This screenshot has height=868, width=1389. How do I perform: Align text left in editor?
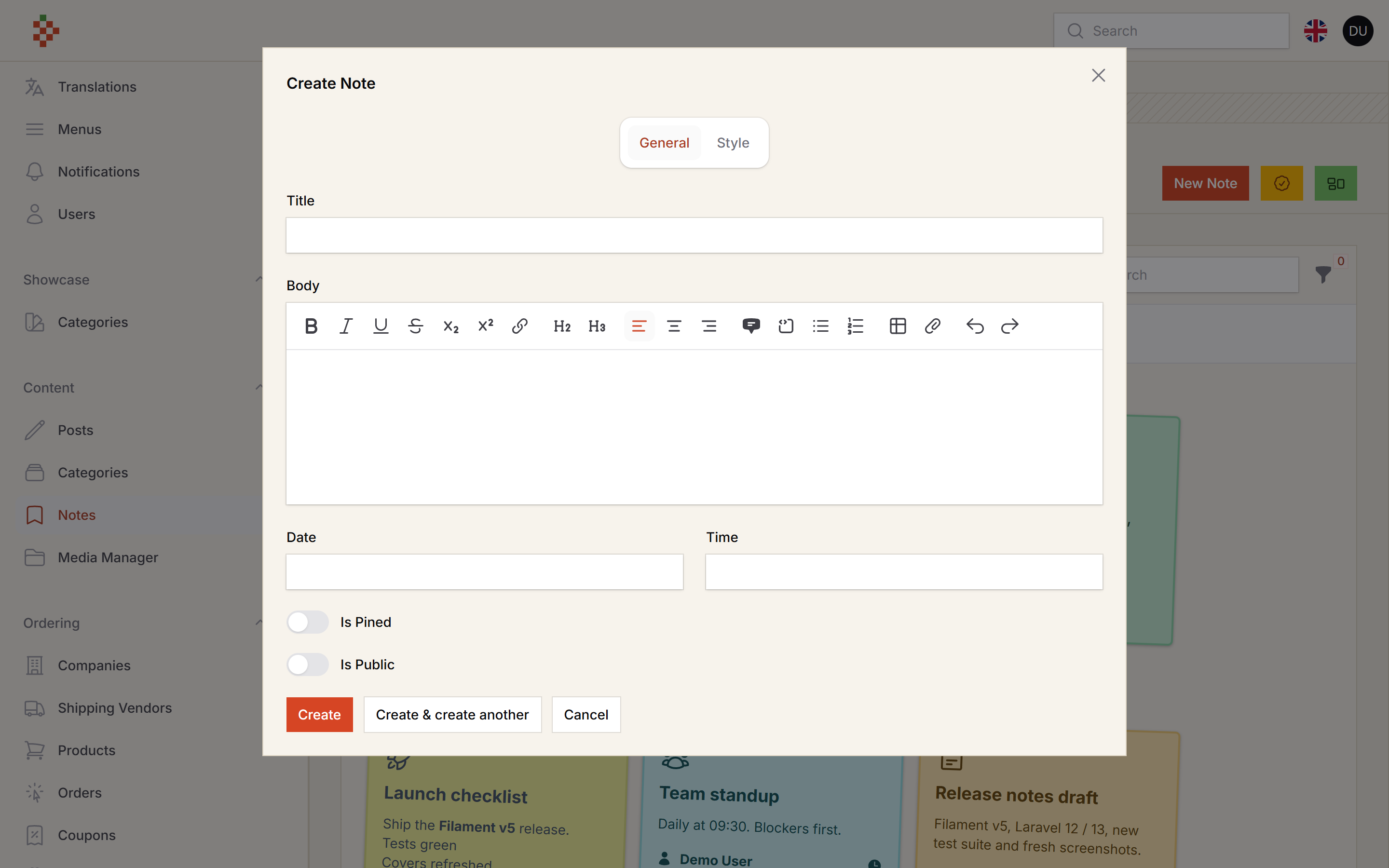[x=639, y=326]
